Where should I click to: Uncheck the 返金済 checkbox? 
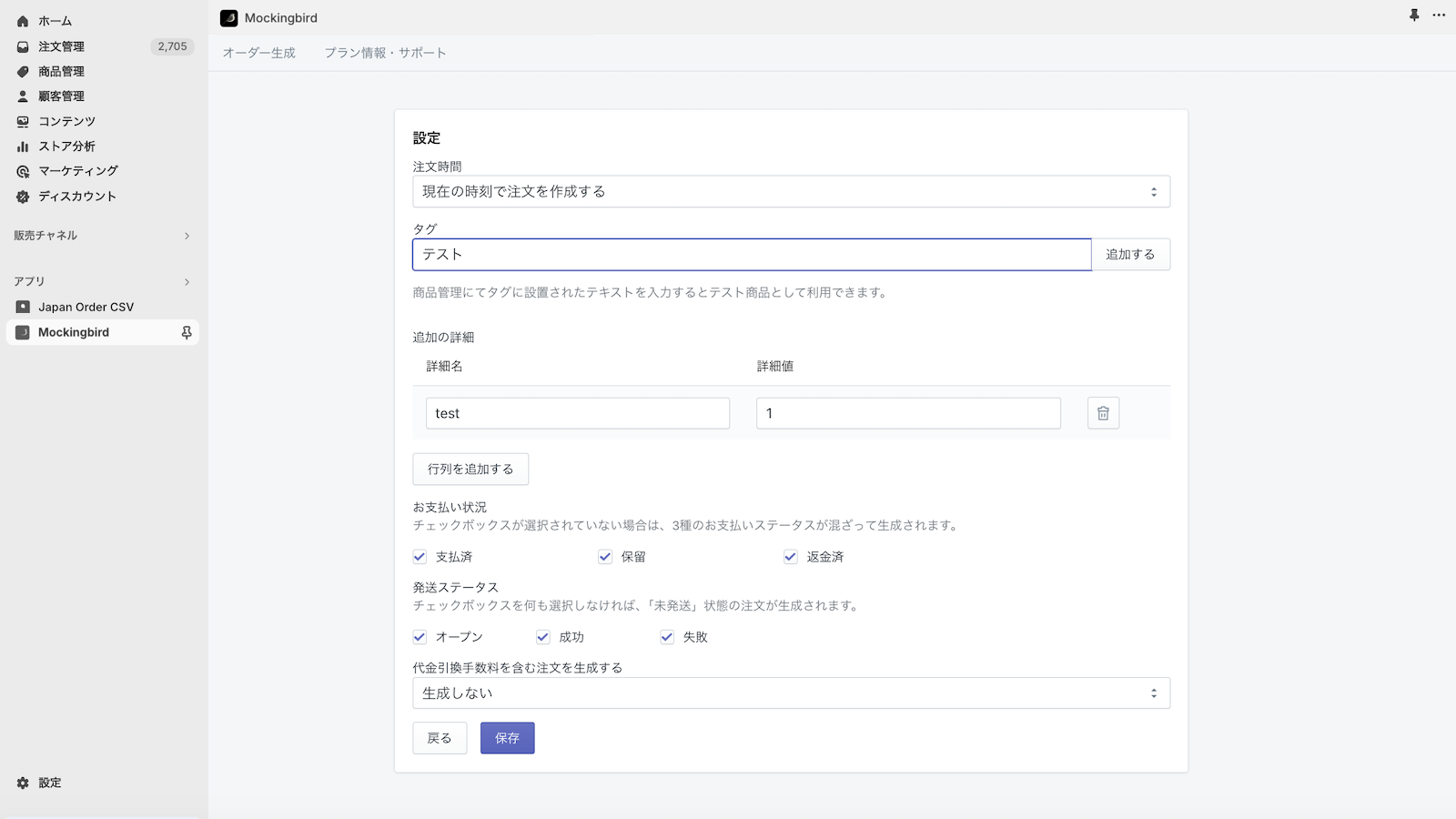pyautogui.click(x=791, y=557)
